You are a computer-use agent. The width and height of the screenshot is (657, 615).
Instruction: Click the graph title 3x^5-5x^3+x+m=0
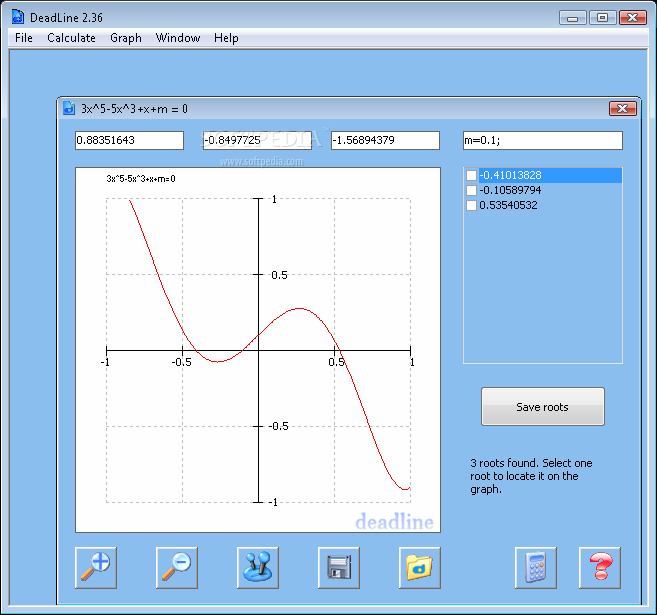point(141,179)
